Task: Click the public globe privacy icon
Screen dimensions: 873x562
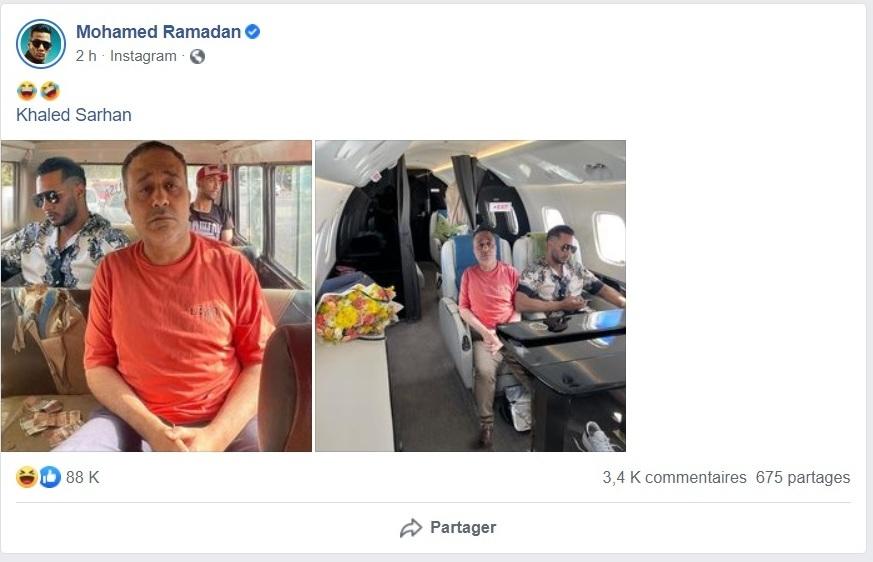Action: point(197,56)
